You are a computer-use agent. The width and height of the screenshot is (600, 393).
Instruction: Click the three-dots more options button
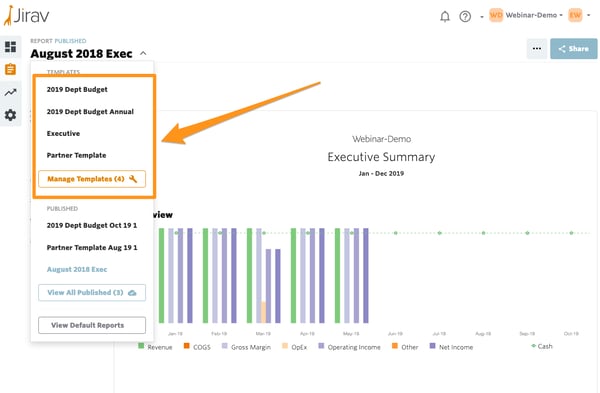click(x=537, y=49)
